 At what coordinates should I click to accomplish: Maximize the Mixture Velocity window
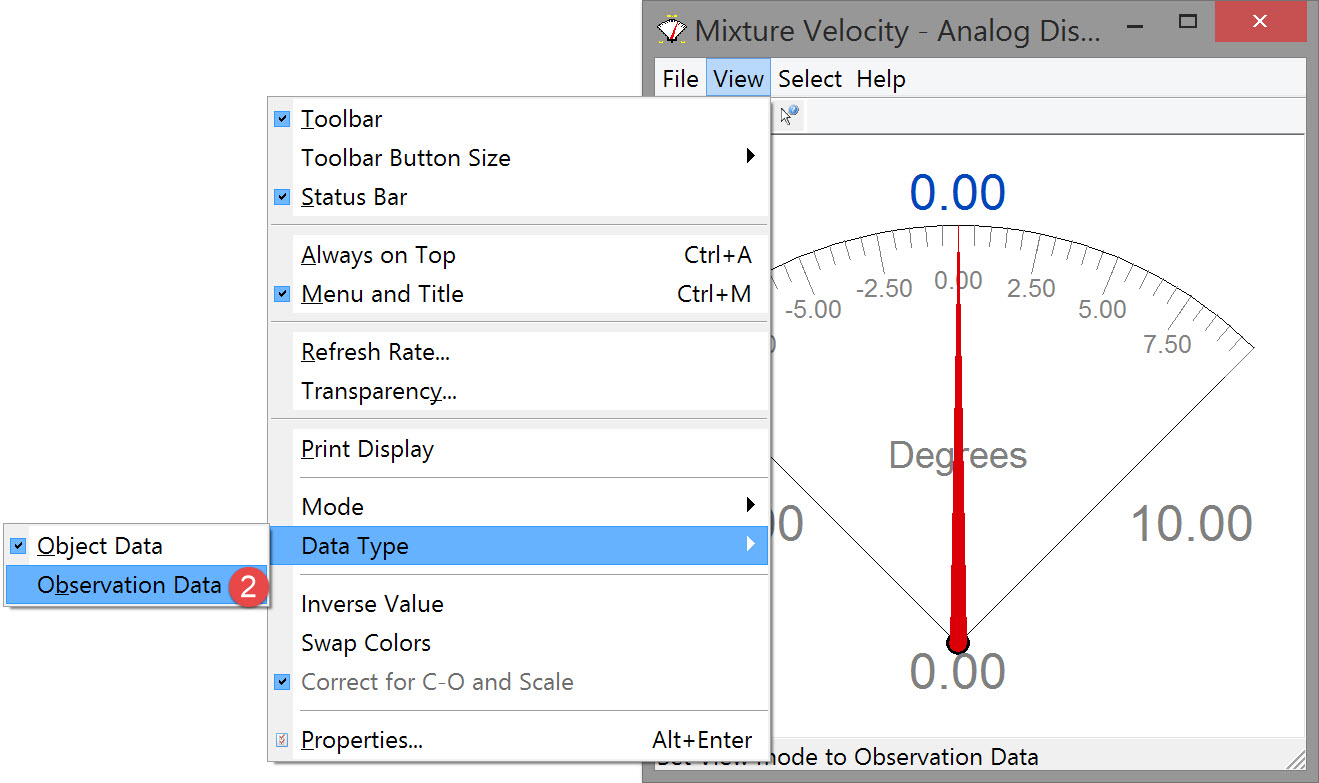point(1188,21)
